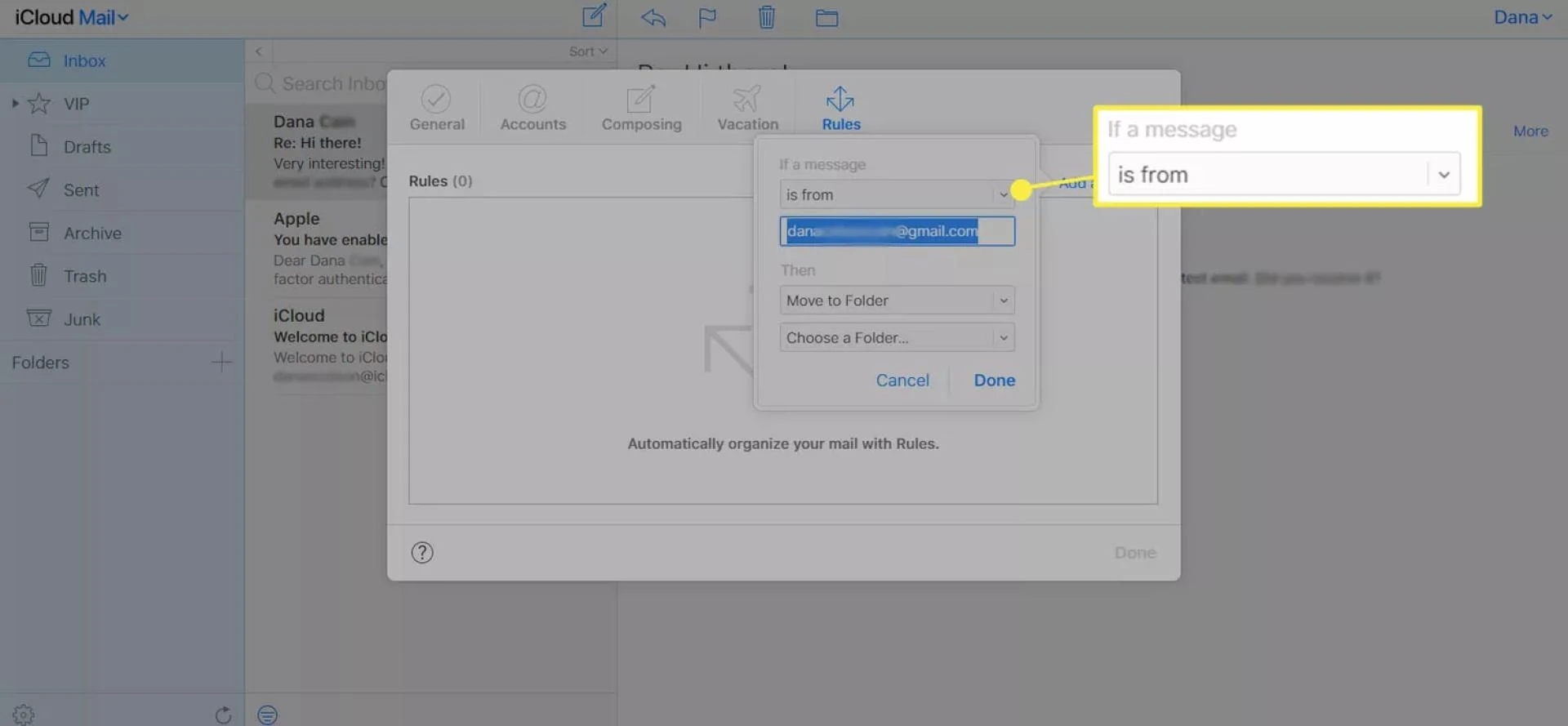Open the 'is from' condition dropdown

pos(897,194)
